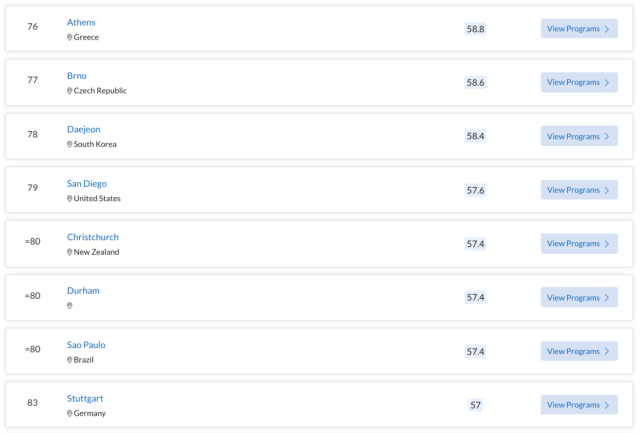Click the location pin beside New Zealand
Image resolution: width=641 pixels, height=433 pixels.
click(x=69, y=252)
